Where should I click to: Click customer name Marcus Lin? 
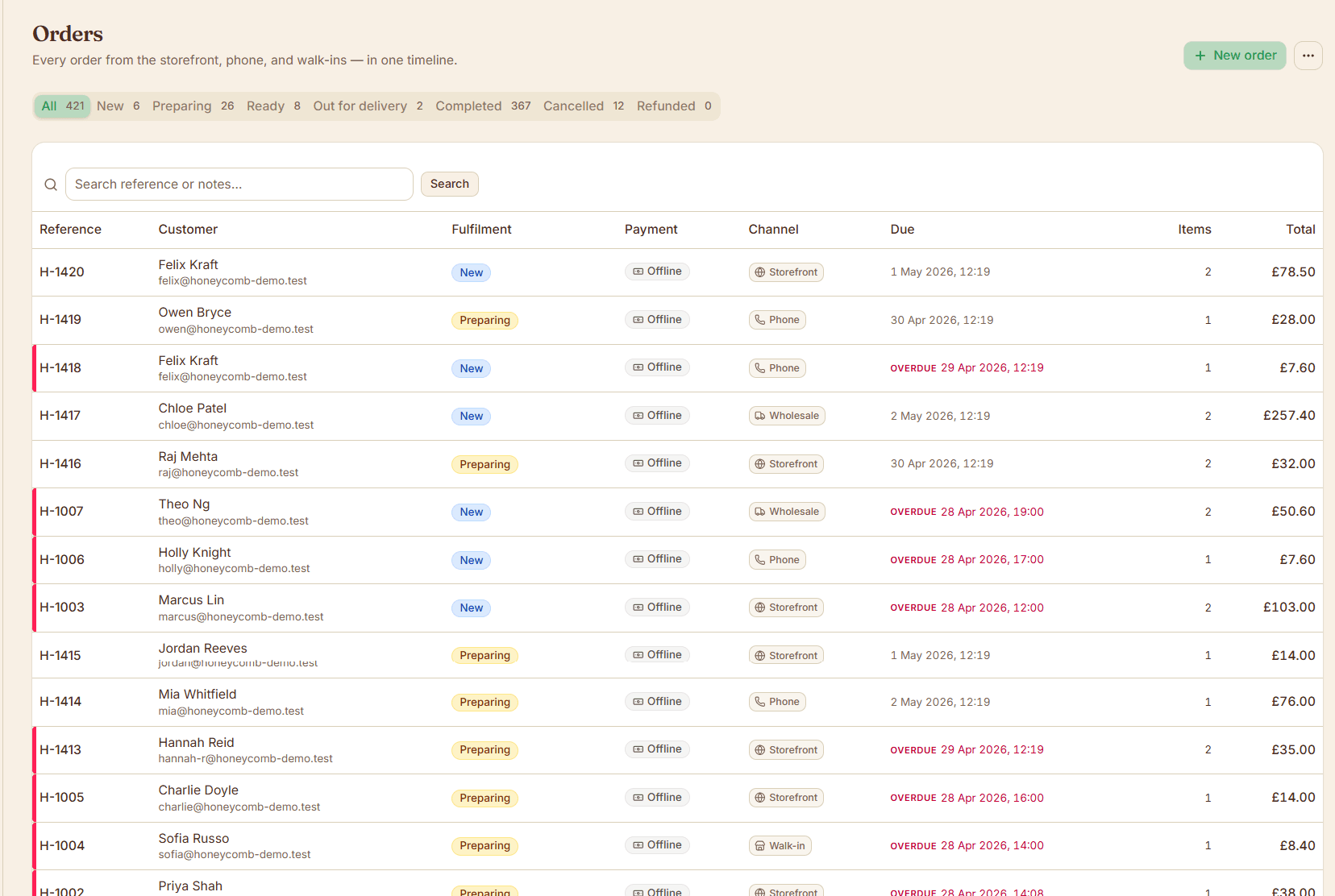click(x=191, y=600)
